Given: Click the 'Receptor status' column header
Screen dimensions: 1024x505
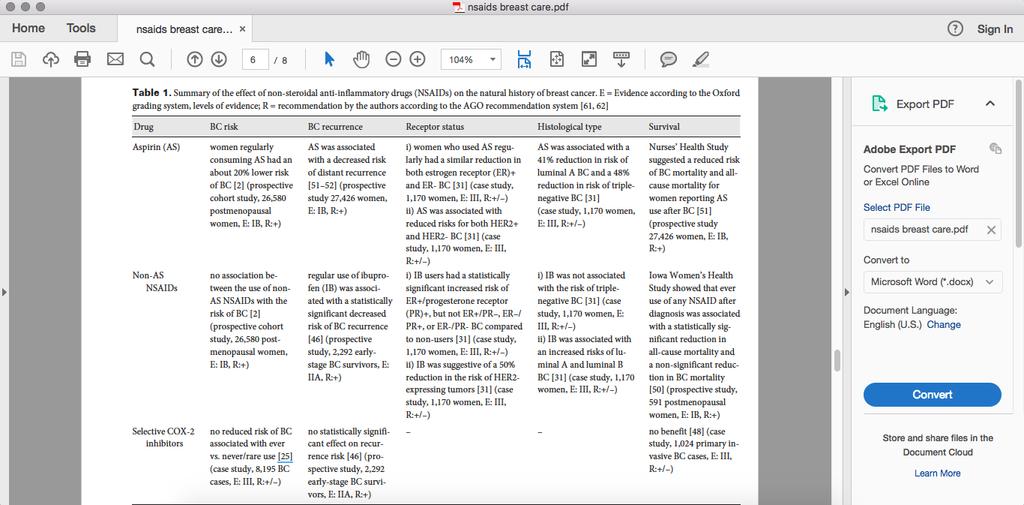Looking at the screenshot, I should [435, 126].
